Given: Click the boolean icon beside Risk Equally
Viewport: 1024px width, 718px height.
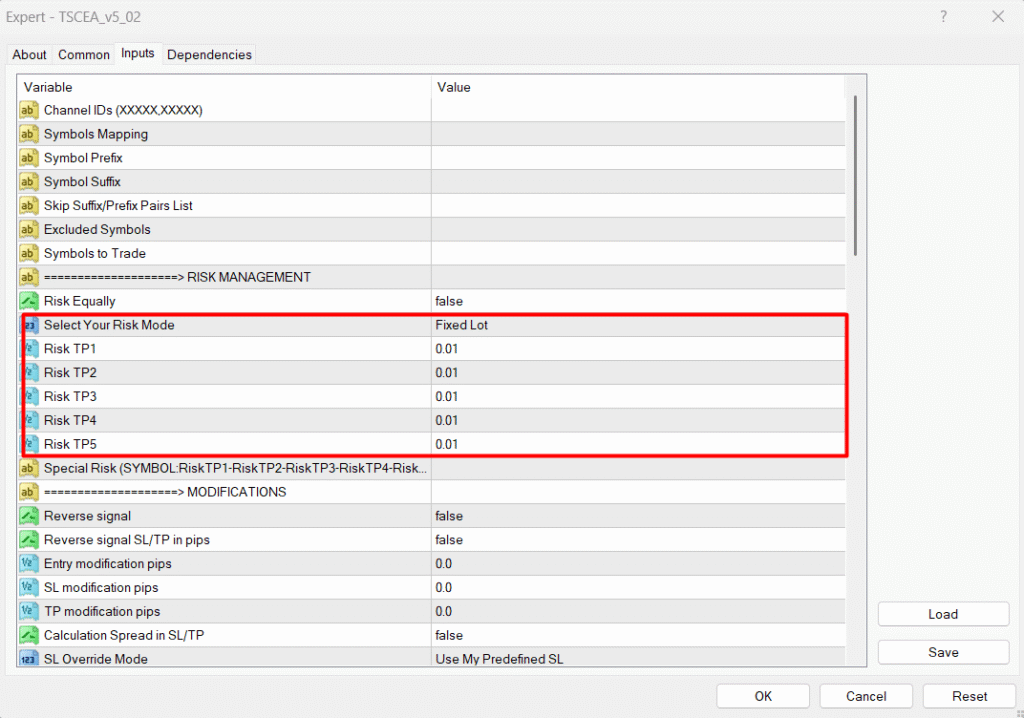Looking at the screenshot, I should (x=29, y=301).
